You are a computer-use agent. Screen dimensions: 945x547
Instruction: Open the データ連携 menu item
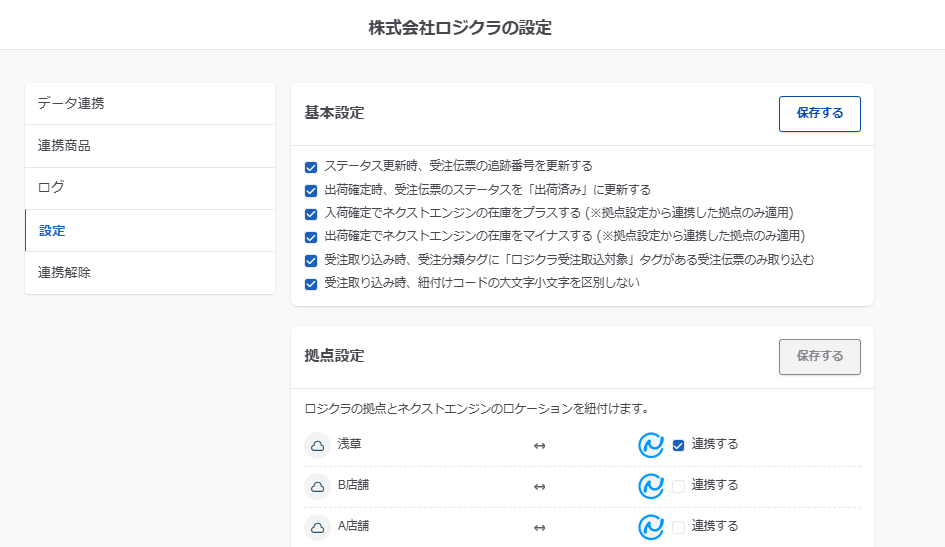tap(150, 103)
